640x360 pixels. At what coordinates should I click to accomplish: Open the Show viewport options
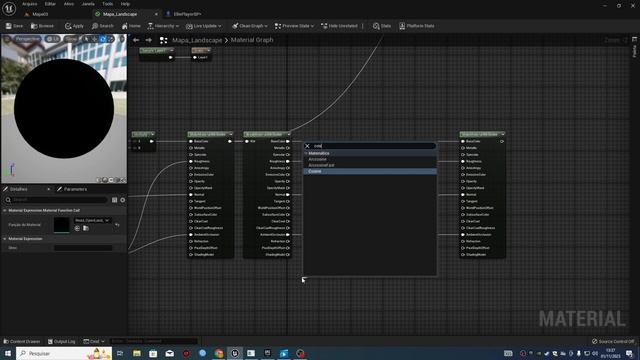71,39
